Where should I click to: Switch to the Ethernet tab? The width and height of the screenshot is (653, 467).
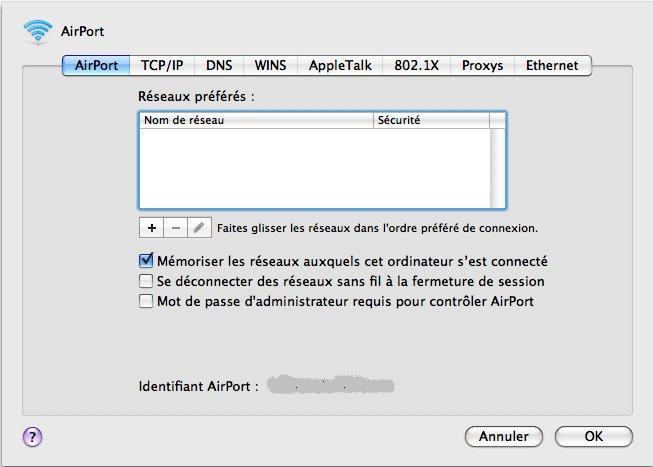pyautogui.click(x=552, y=65)
